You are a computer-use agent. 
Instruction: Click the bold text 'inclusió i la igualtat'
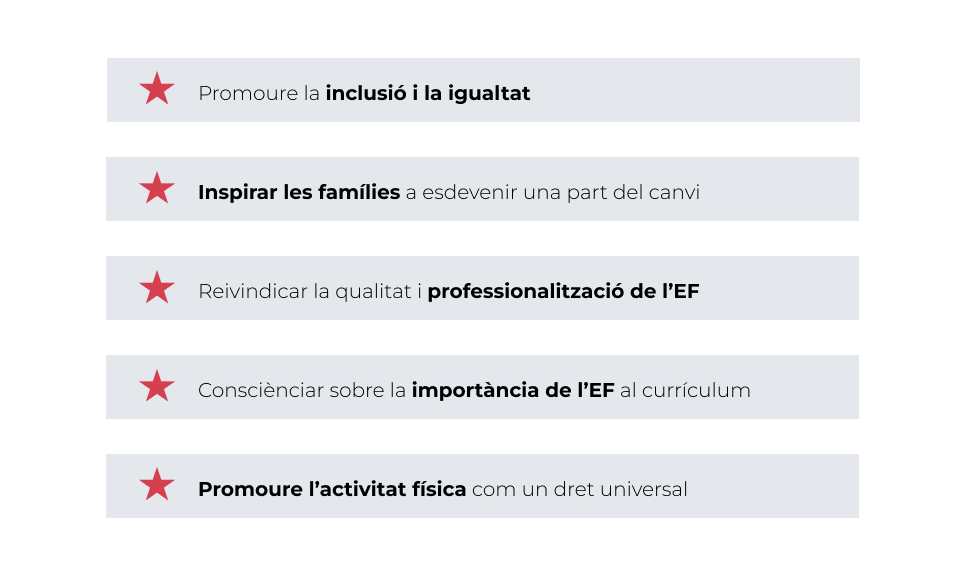(427, 93)
